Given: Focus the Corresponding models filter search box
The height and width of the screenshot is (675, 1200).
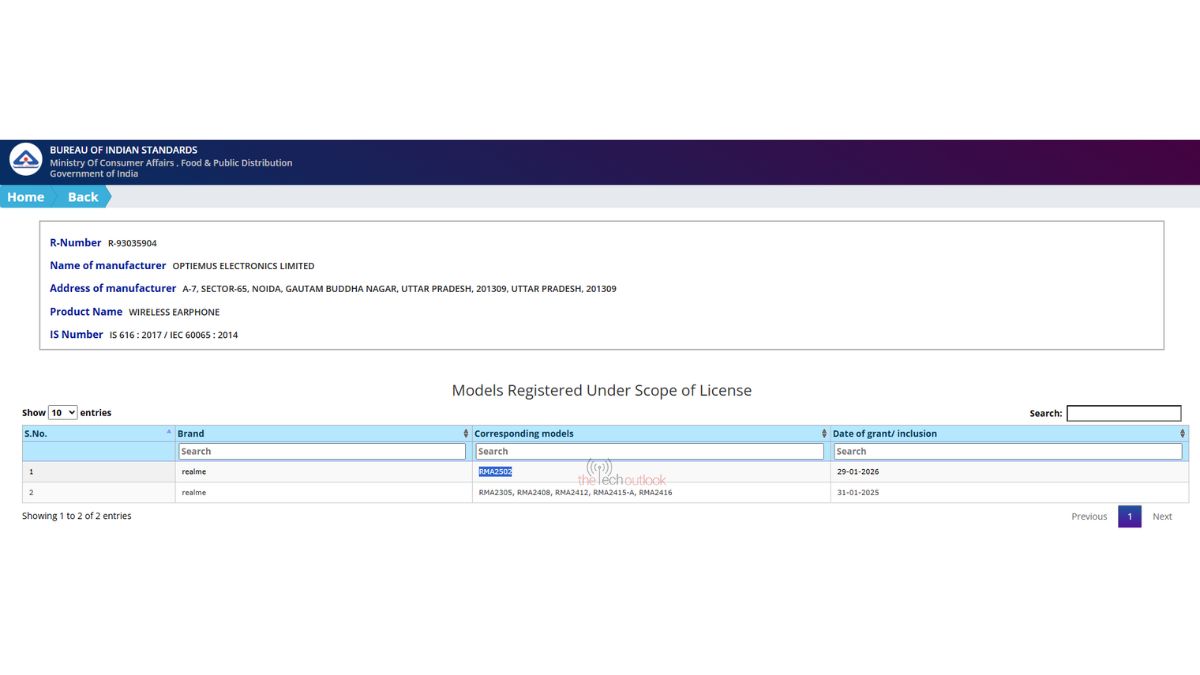Looking at the screenshot, I should pyautogui.click(x=650, y=451).
